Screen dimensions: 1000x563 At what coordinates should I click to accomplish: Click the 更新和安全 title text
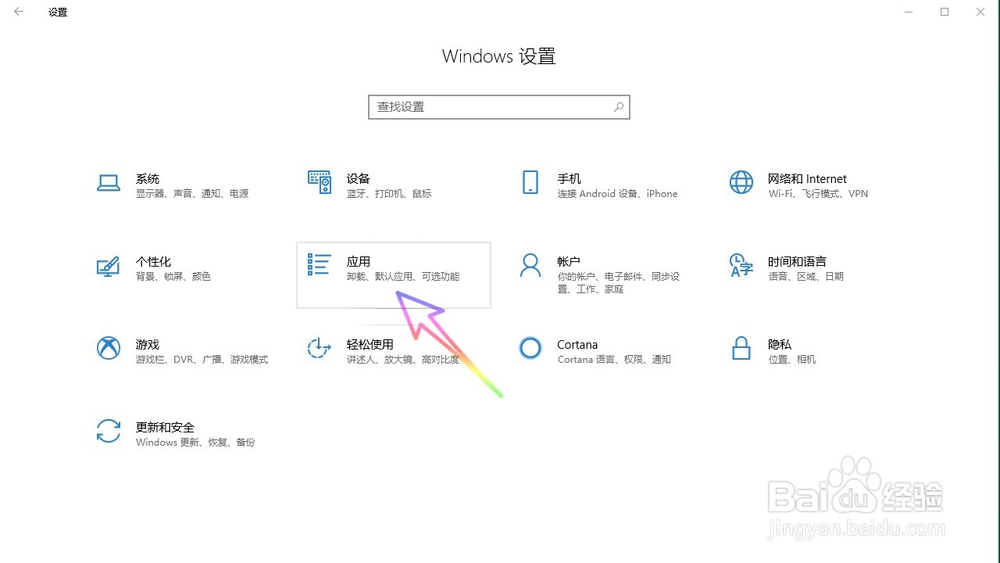point(165,427)
